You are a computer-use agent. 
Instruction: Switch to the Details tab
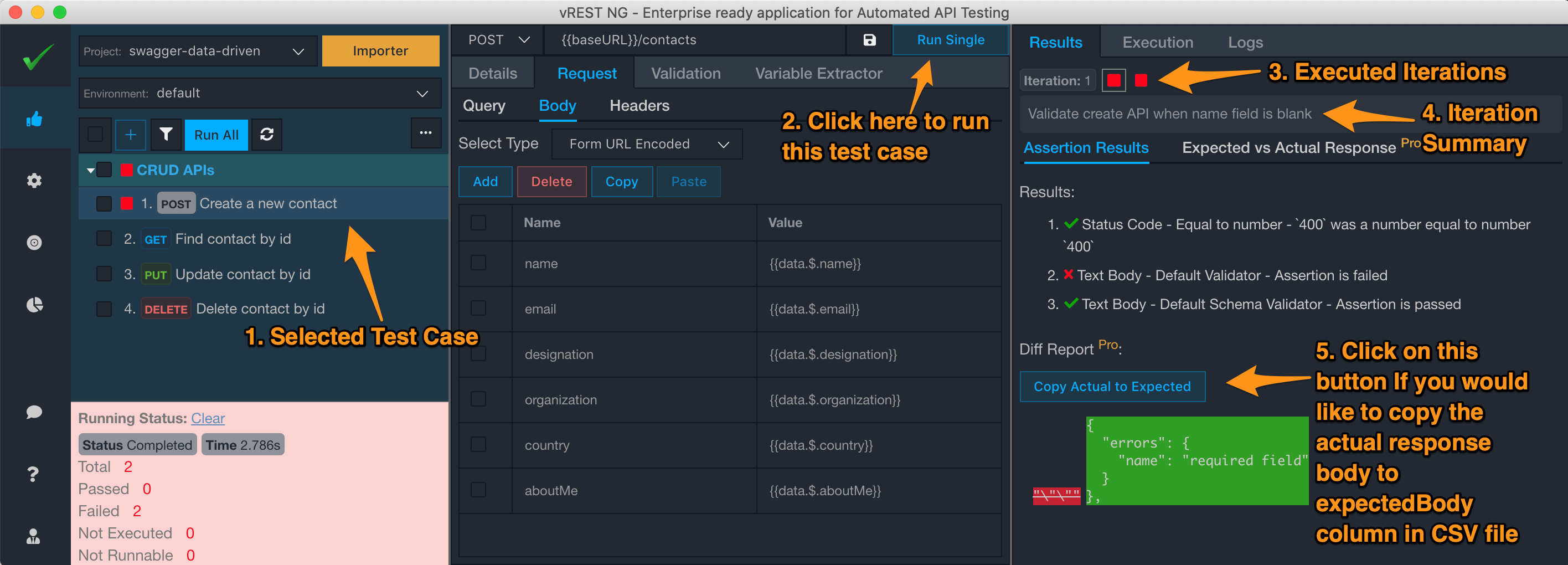(x=492, y=73)
